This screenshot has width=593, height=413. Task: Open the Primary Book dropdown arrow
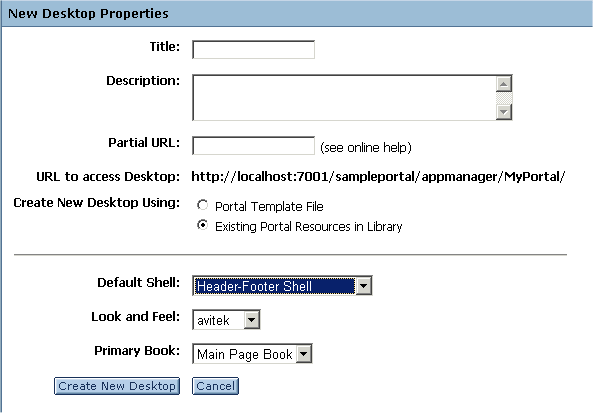pyautogui.click(x=304, y=354)
